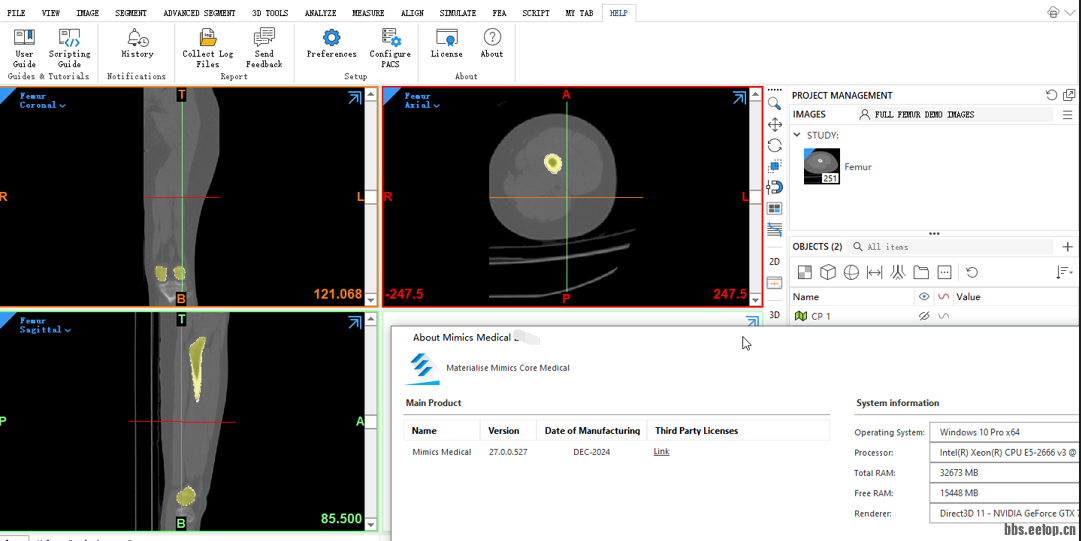Select the pan move tool
The height and width of the screenshot is (541, 1081).
(774, 125)
